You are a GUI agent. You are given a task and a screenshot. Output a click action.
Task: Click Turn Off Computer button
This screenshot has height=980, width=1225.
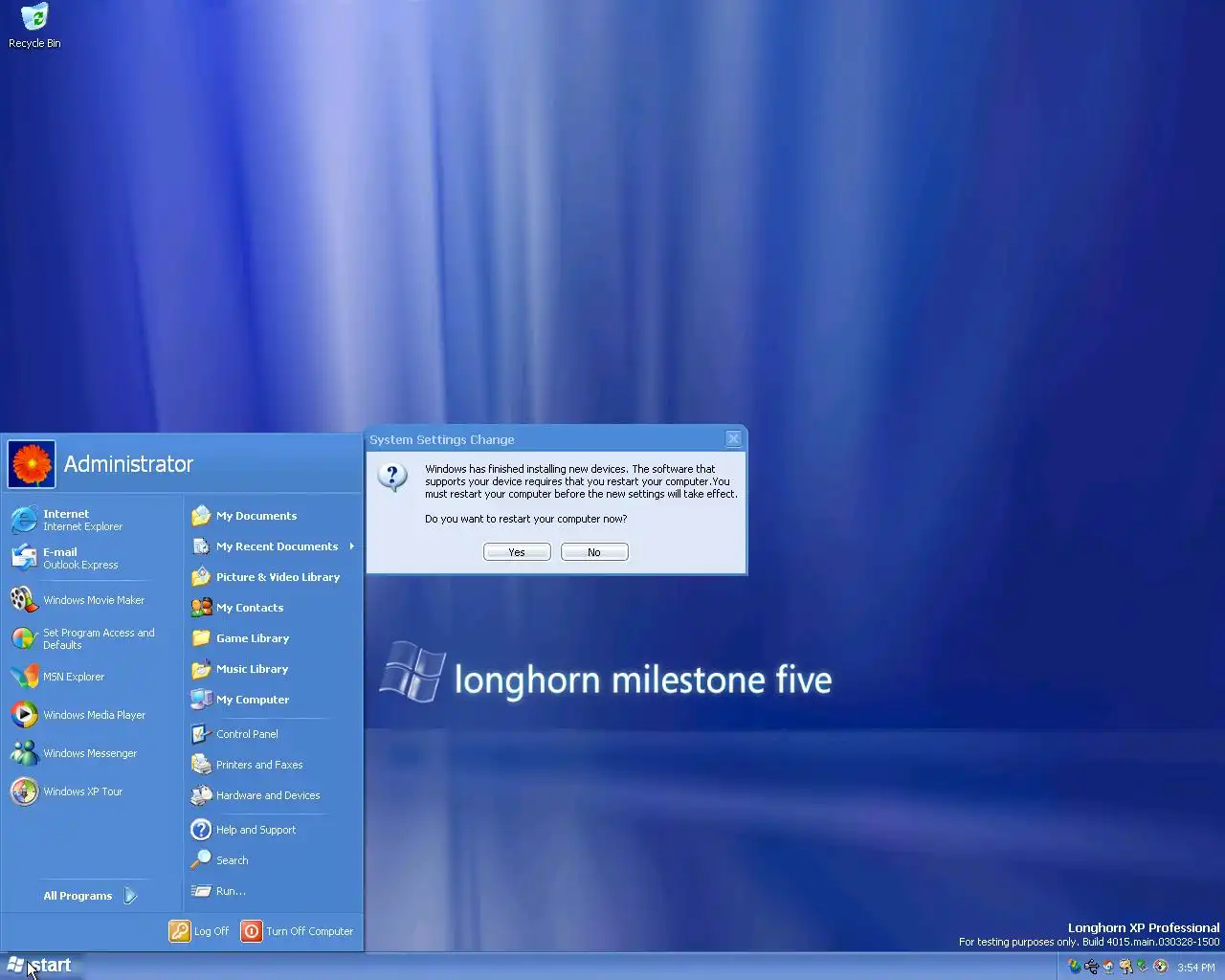coord(298,931)
